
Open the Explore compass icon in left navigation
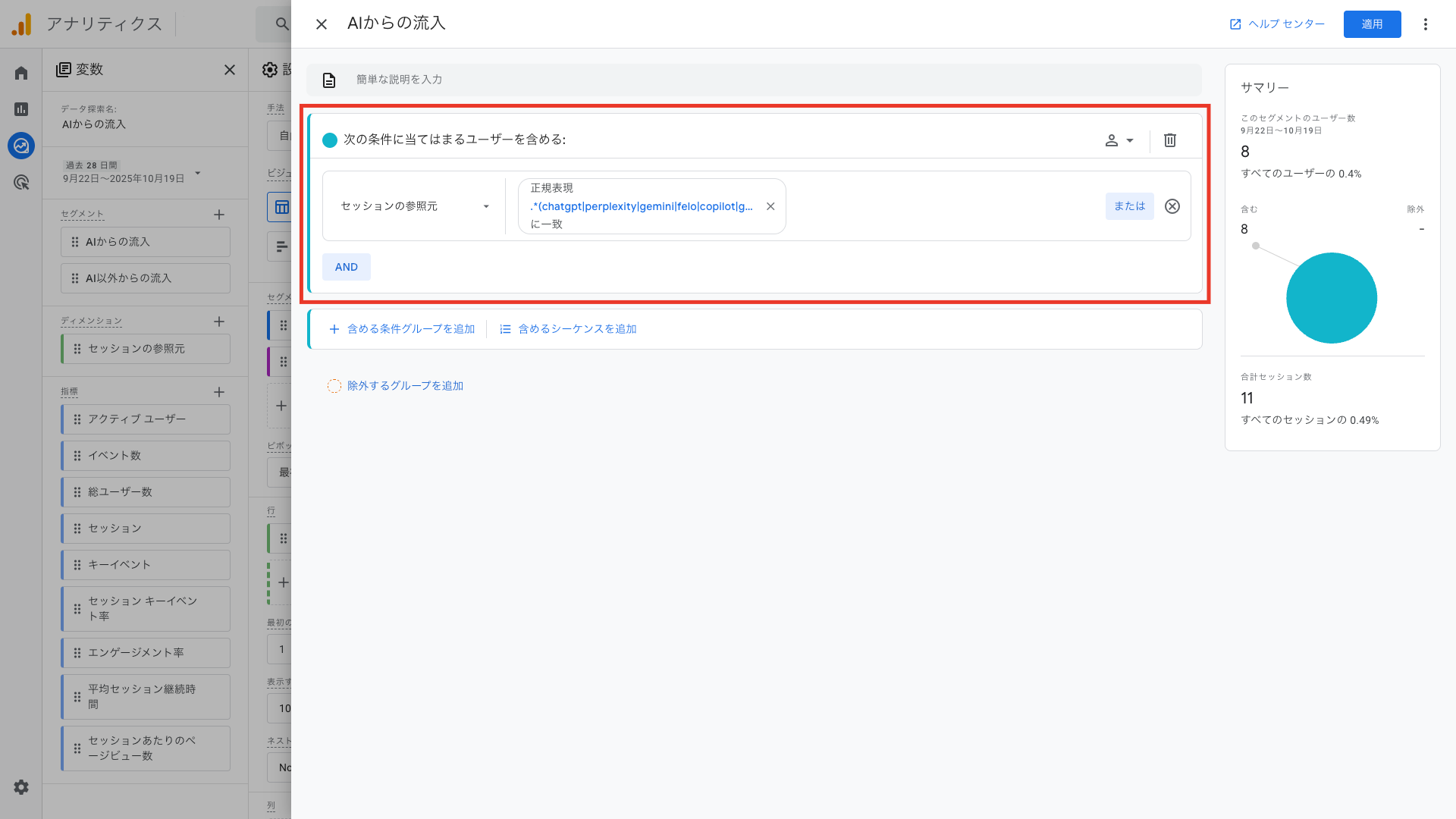[x=20, y=146]
